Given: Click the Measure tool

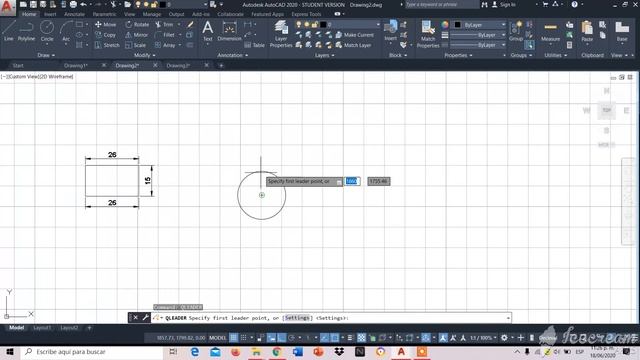Looking at the screenshot, I should point(550,32).
